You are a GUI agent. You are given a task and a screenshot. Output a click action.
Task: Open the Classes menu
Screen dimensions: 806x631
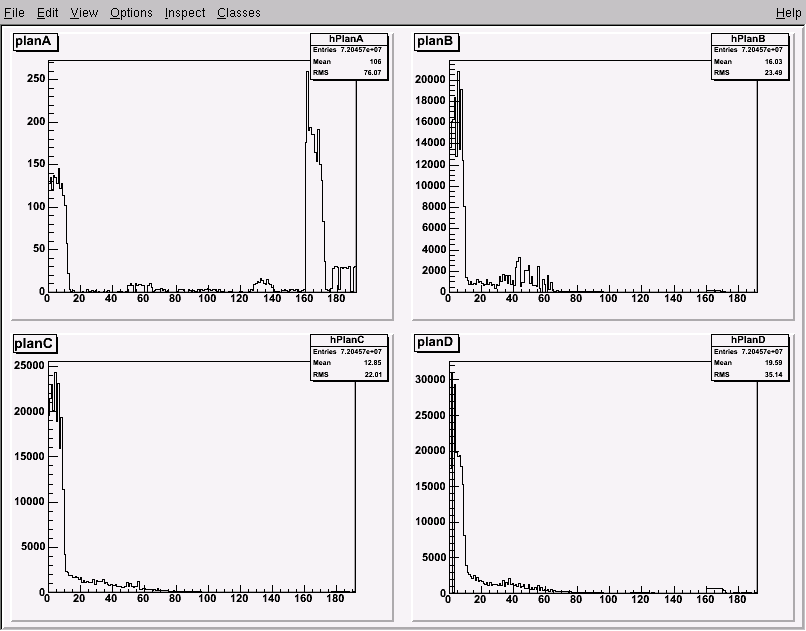click(x=239, y=13)
